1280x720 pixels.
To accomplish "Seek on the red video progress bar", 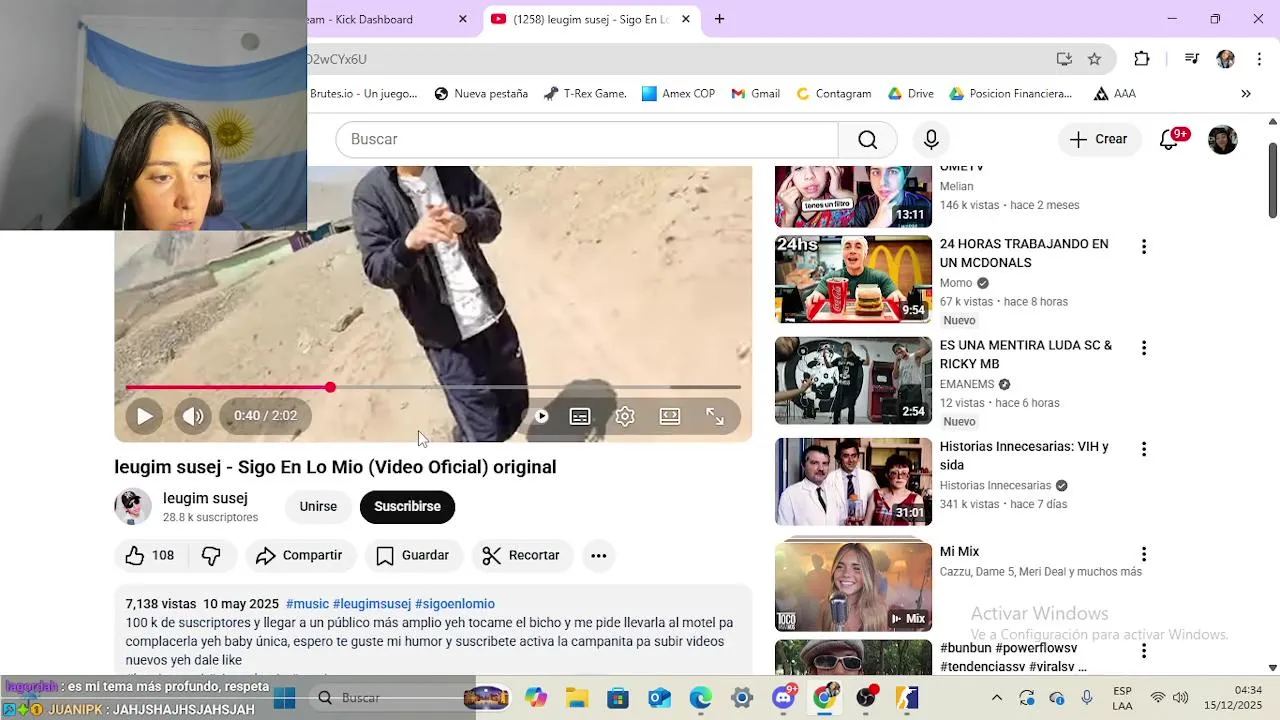I will [433, 387].
